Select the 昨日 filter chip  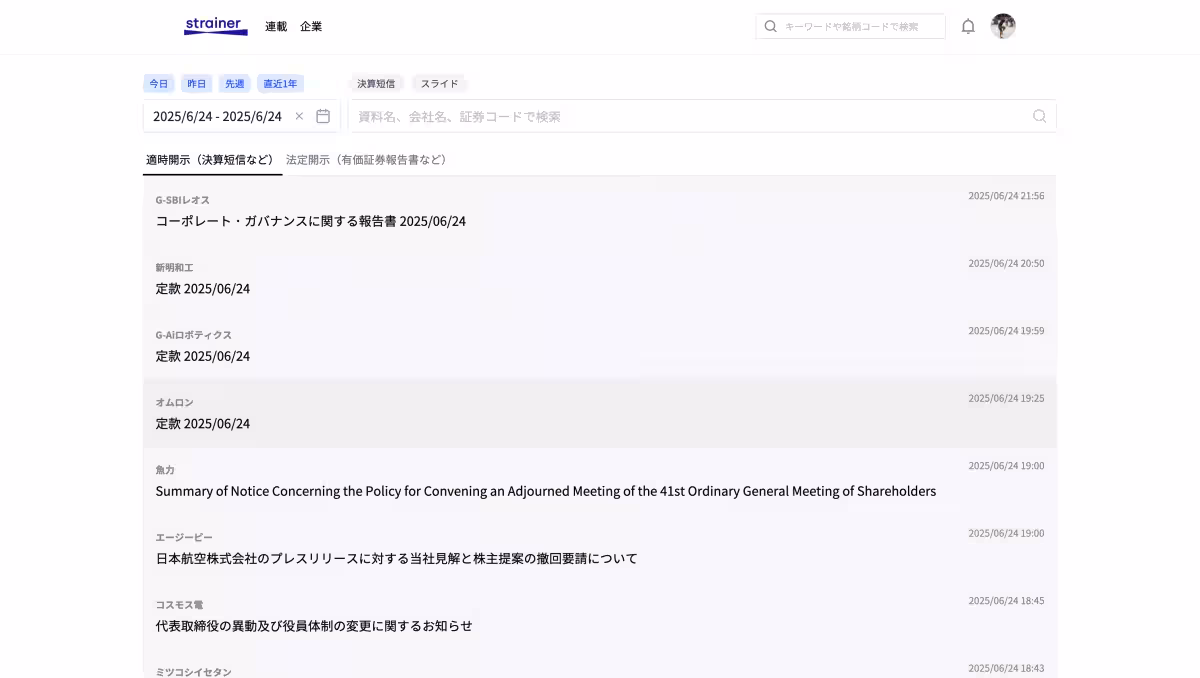point(196,83)
